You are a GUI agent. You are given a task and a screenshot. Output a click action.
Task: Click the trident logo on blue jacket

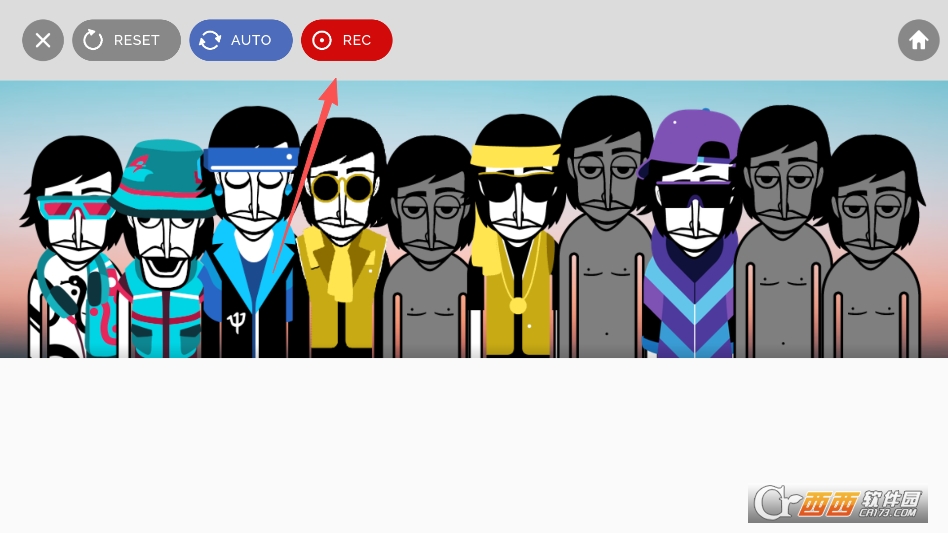point(237,324)
